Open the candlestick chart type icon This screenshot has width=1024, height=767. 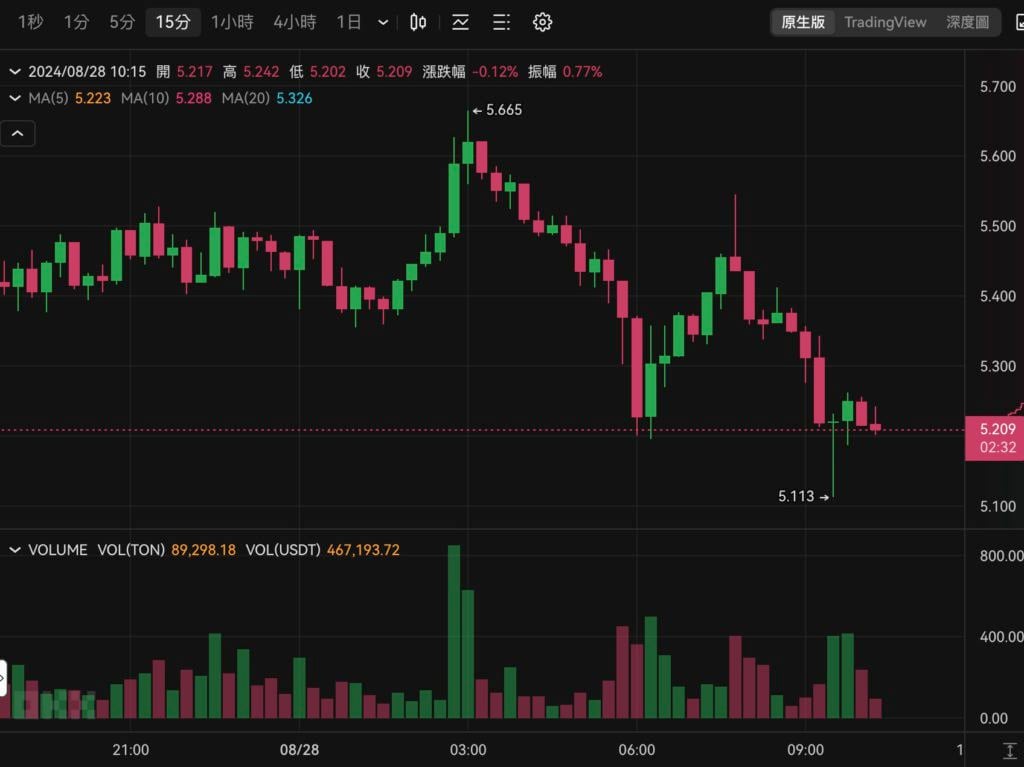tap(418, 22)
